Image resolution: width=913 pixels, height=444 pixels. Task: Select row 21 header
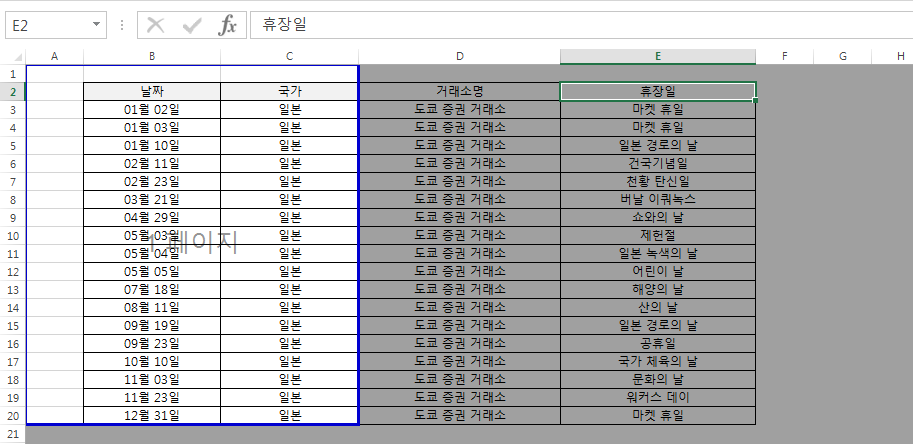[13, 434]
